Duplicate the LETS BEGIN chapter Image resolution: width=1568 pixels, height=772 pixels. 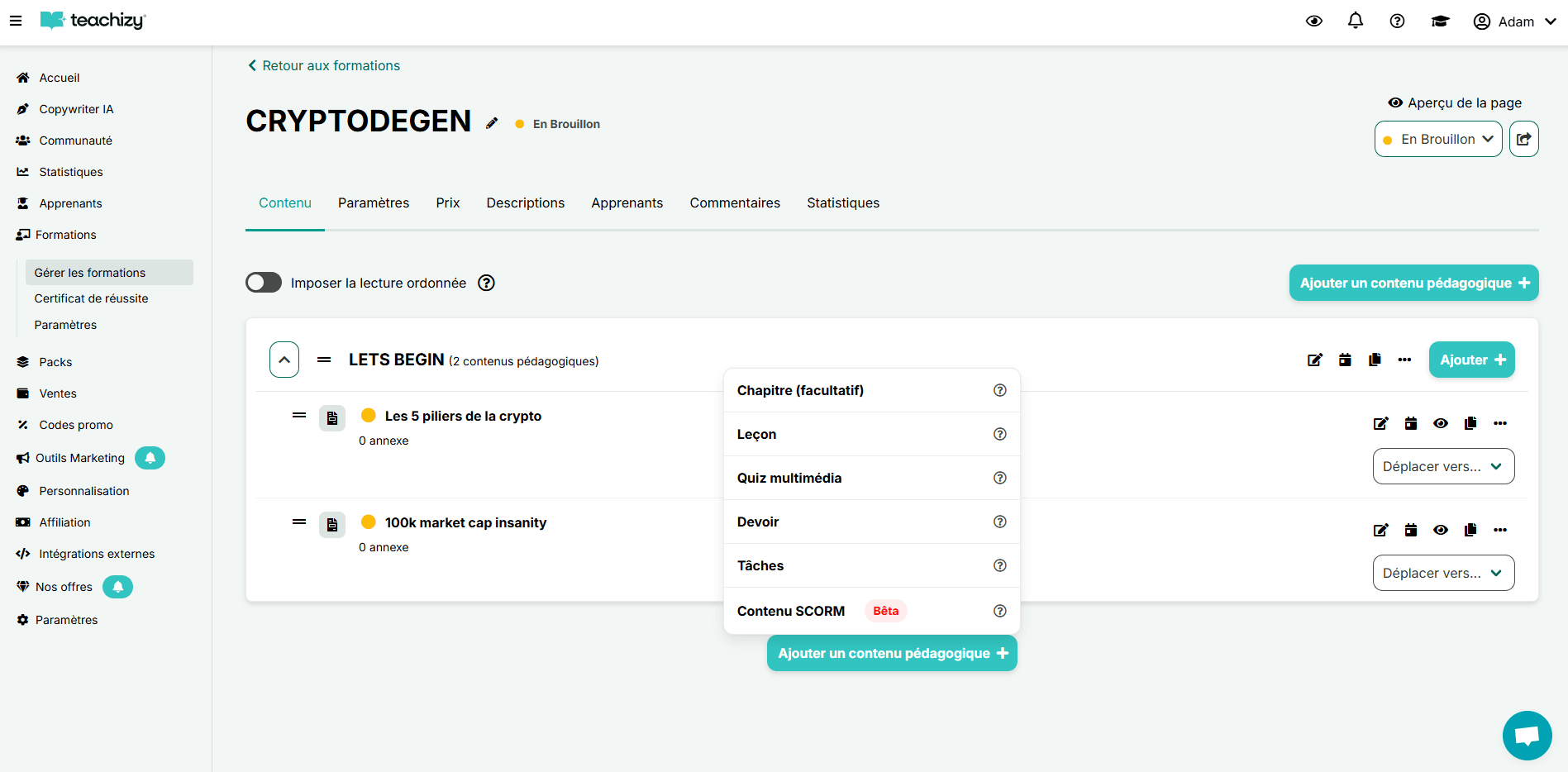(x=1375, y=360)
